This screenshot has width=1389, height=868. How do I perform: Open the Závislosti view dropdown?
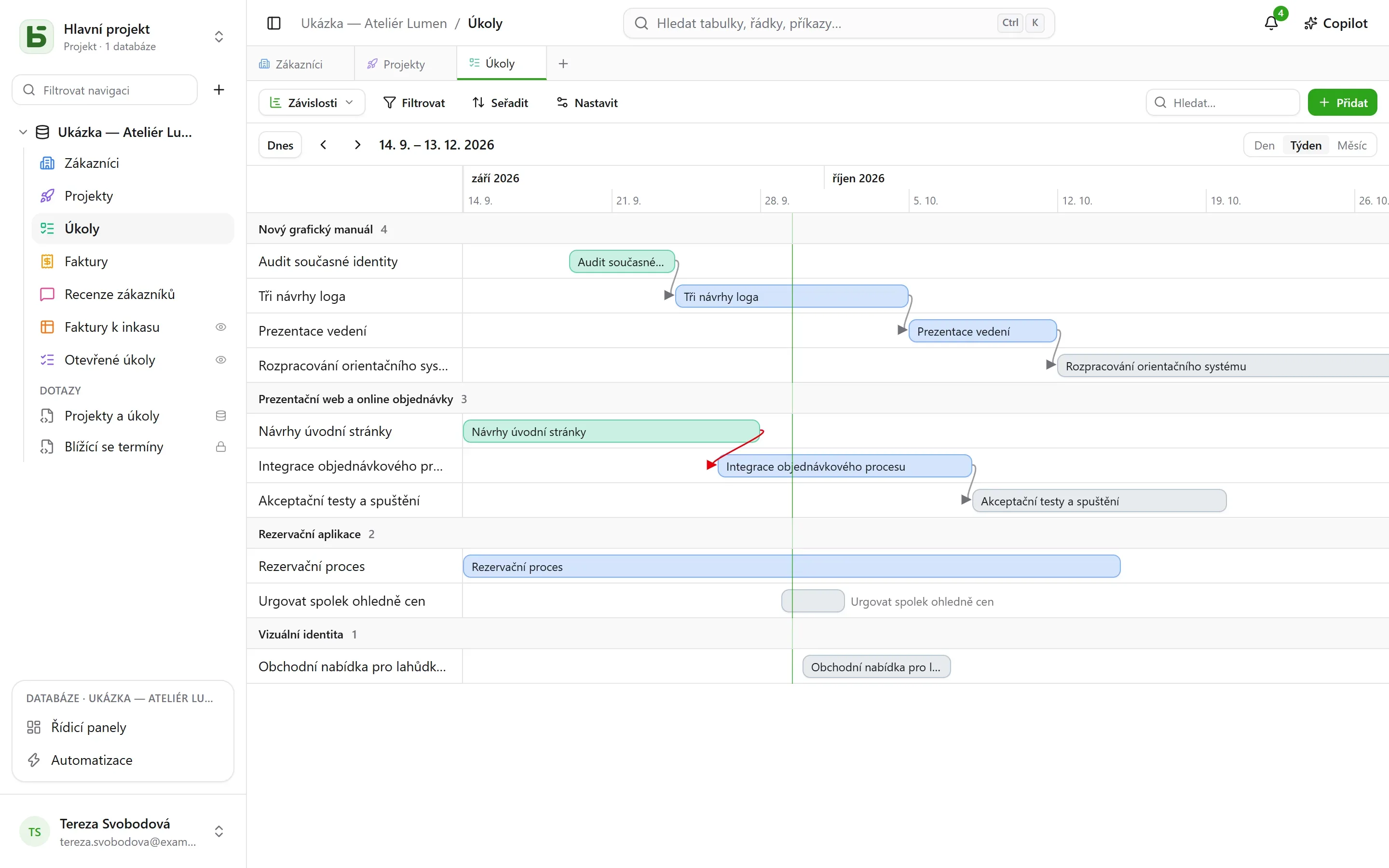312,103
